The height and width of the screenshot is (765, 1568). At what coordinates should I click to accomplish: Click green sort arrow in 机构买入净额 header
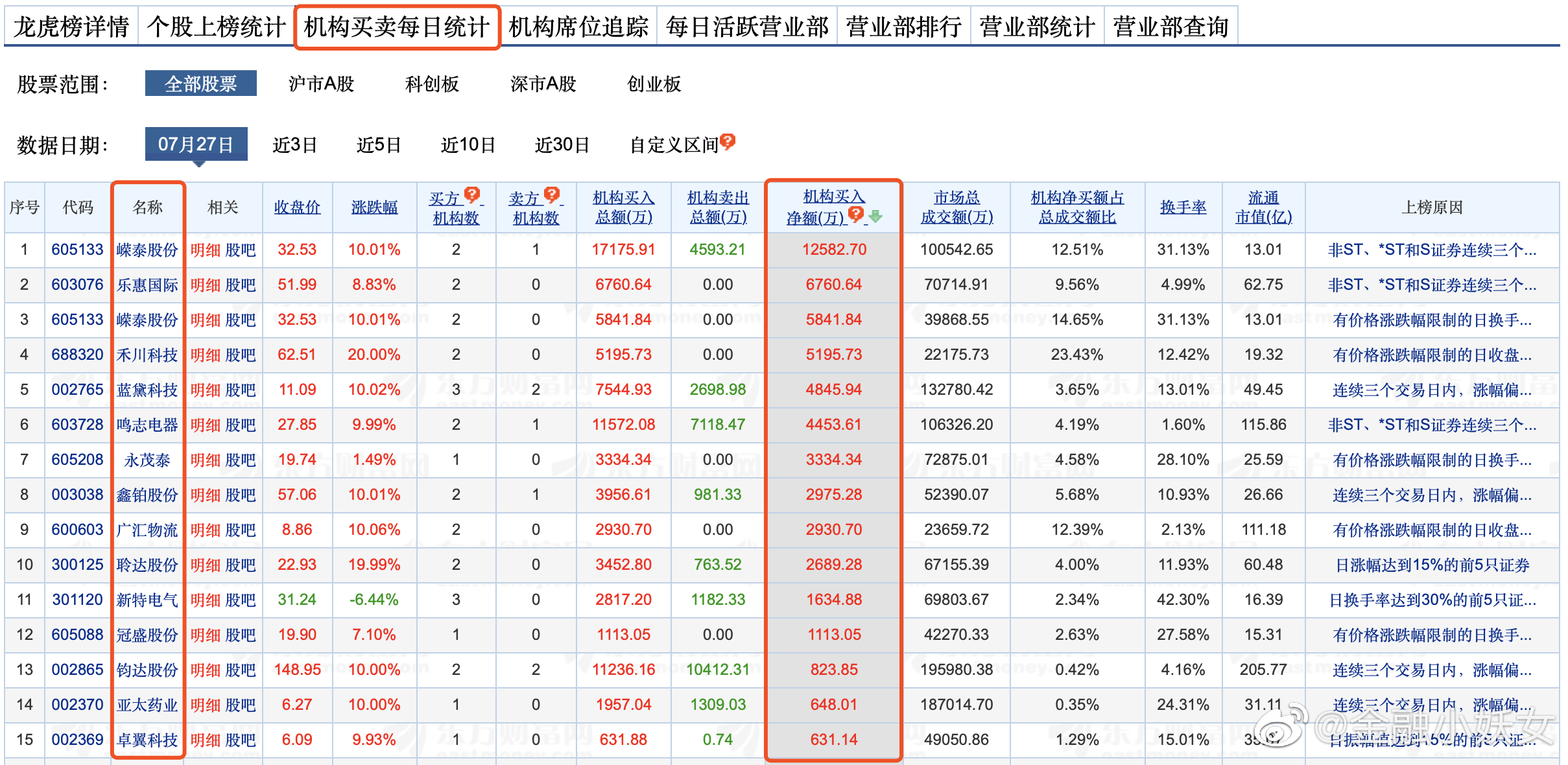[x=875, y=216]
